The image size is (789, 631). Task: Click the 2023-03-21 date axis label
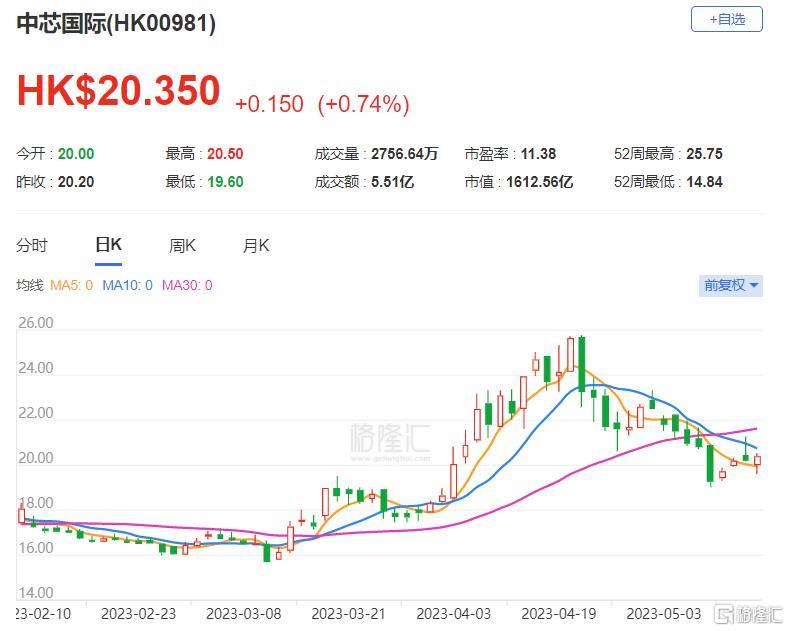(x=348, y=614)
